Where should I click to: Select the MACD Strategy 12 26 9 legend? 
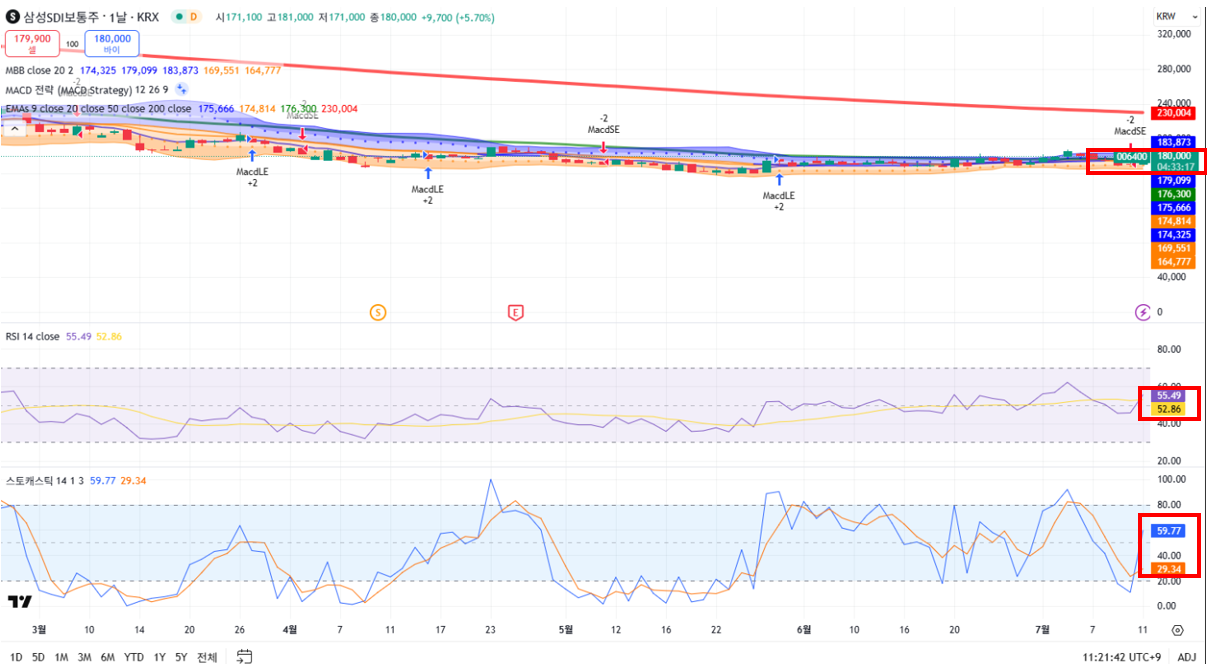point(86,90)
